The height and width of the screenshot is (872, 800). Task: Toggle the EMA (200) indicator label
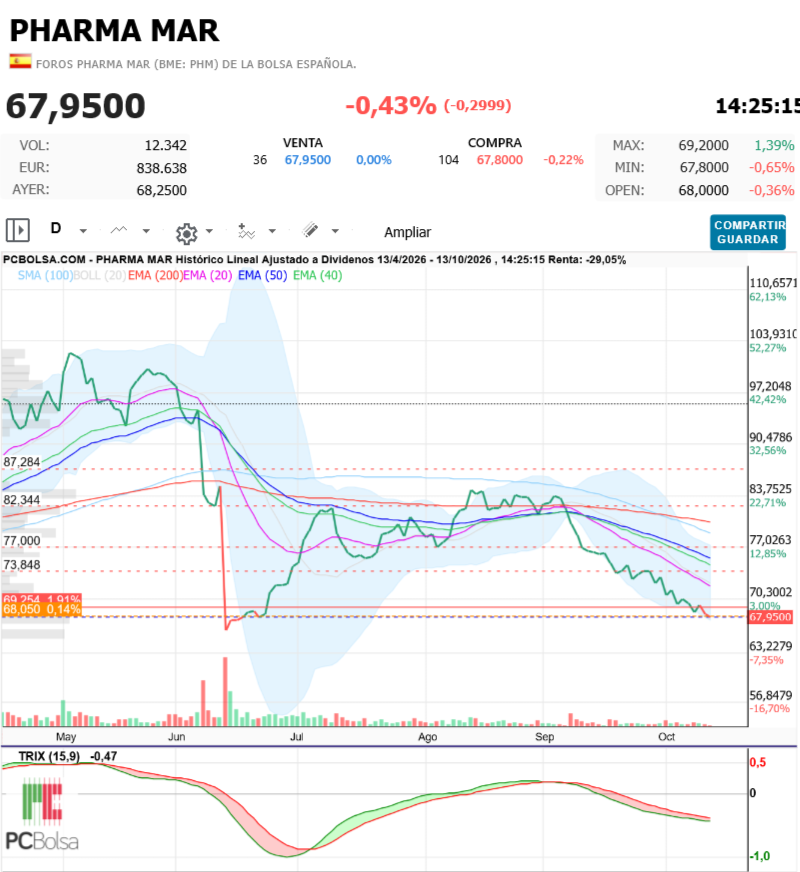tap(155, 275)
